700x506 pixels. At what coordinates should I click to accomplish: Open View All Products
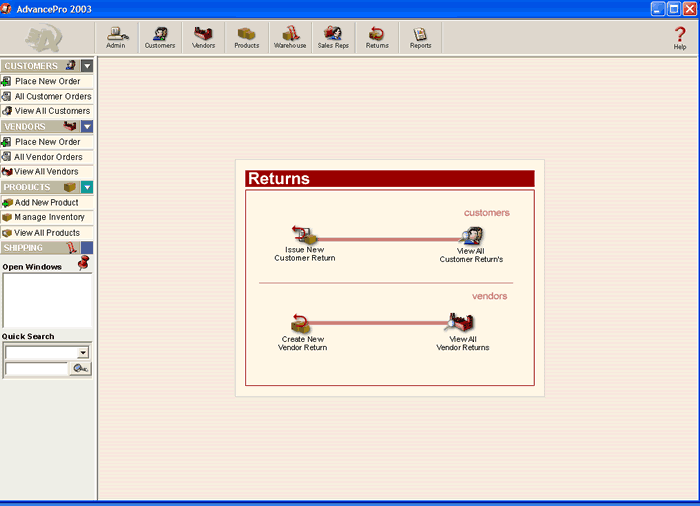(47, 233)
